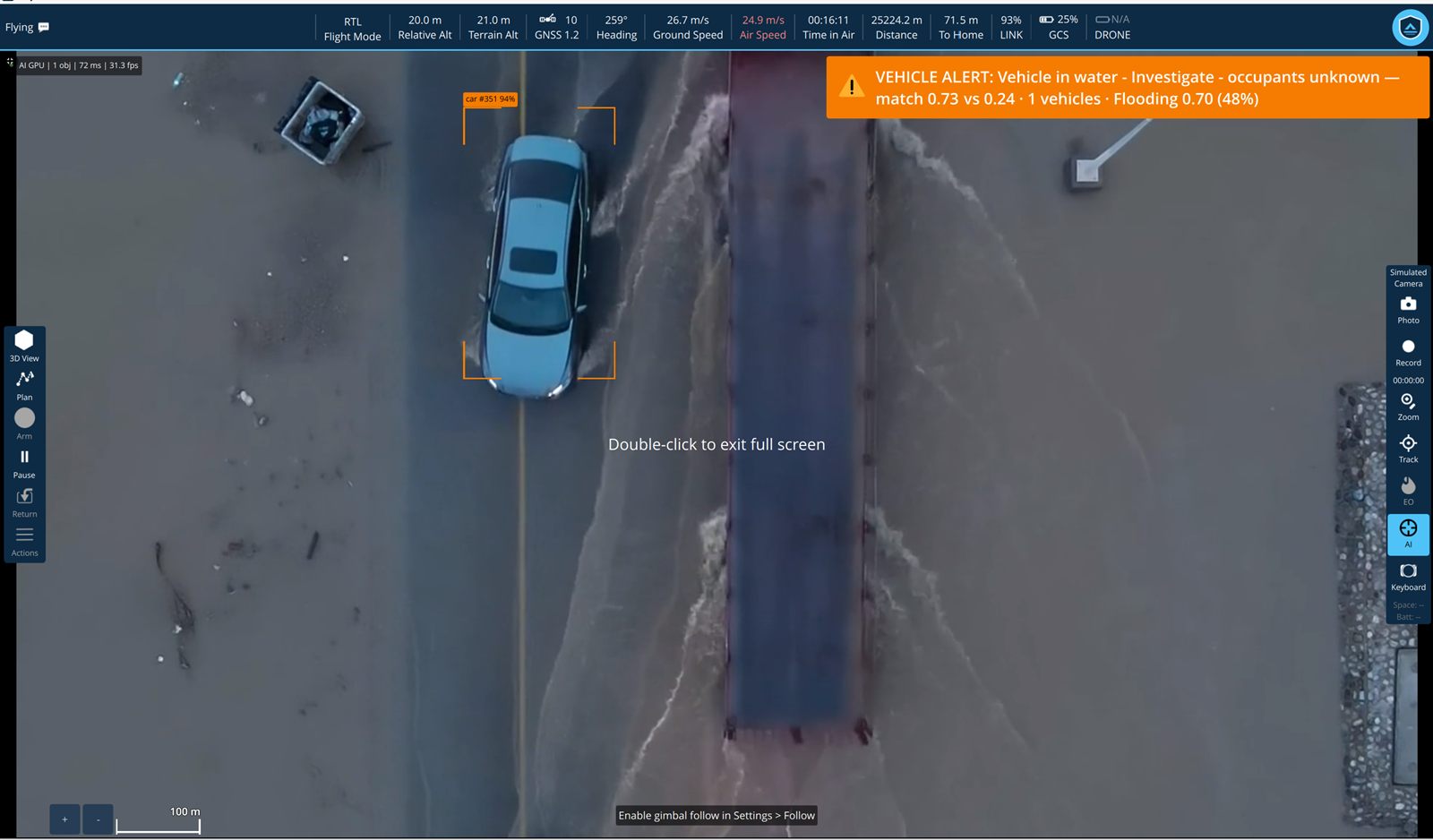The height and width of the screenshot is (840, 1433).
Task: Click the 24.9 m/s Air Speed readout
Action: tap(762, 27)
